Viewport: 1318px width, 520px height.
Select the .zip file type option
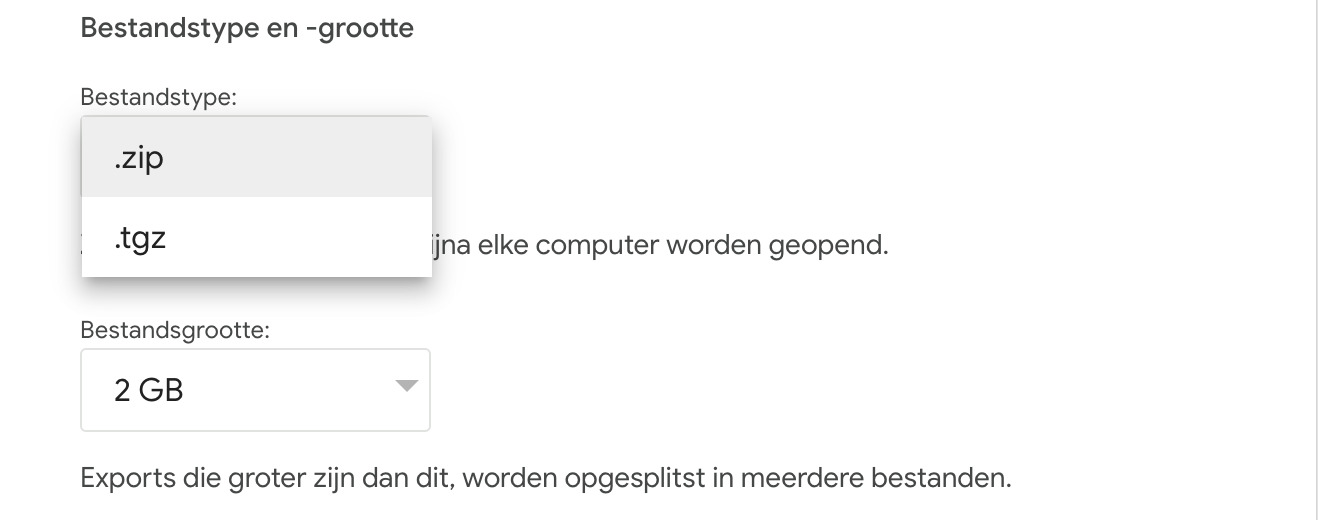[256, 157]
